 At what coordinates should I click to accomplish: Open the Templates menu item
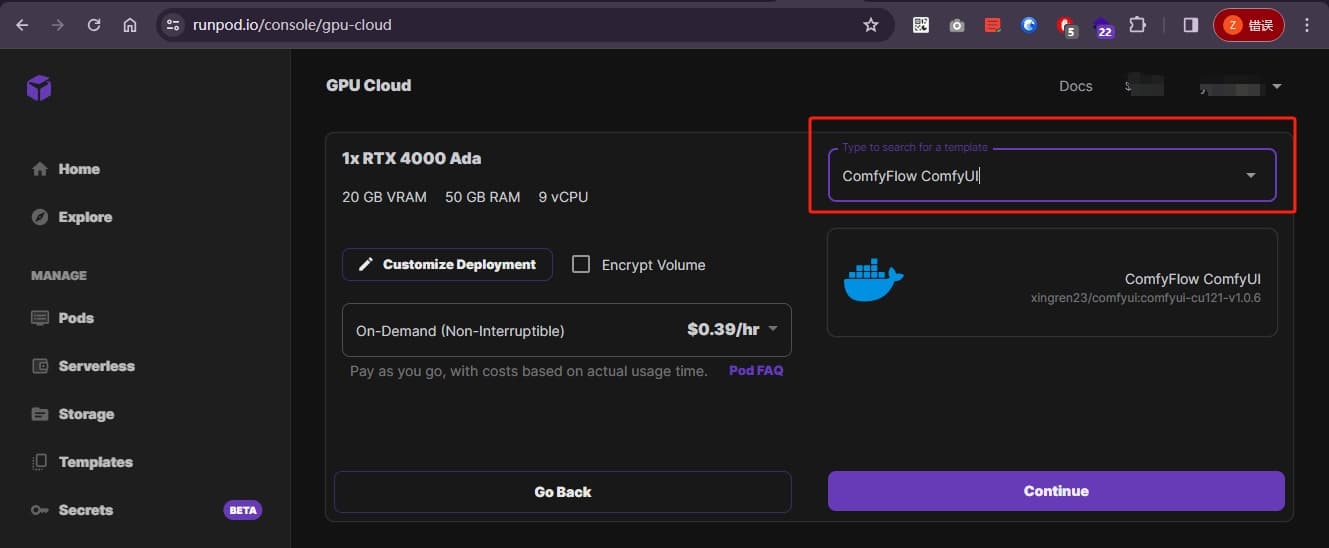click(x=95, y=462)
